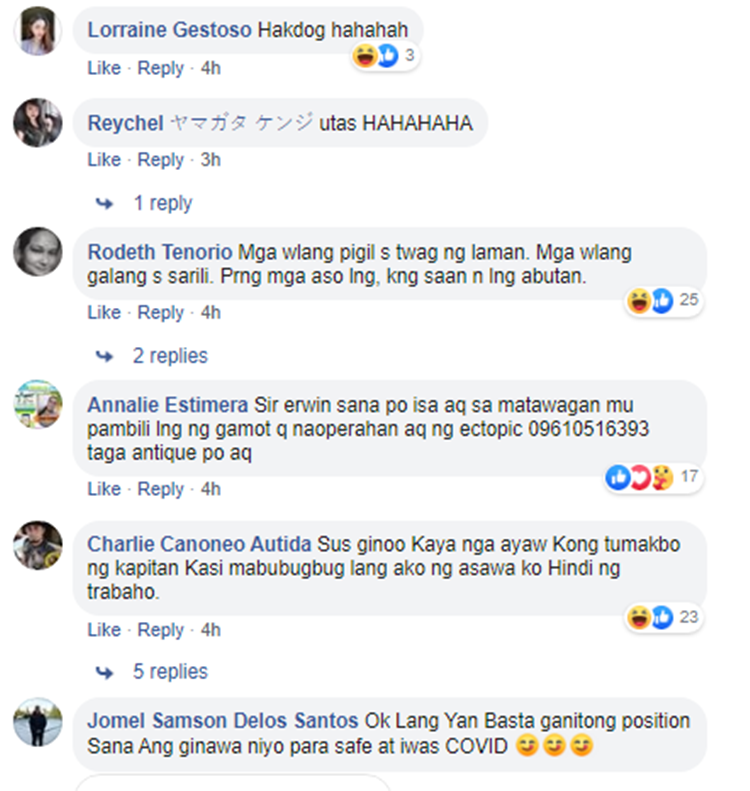The width and height of the screenshot is (750, 791).
Task: Open Rodeth Tenorio's profile picture
Action: [x=38, y=252]
